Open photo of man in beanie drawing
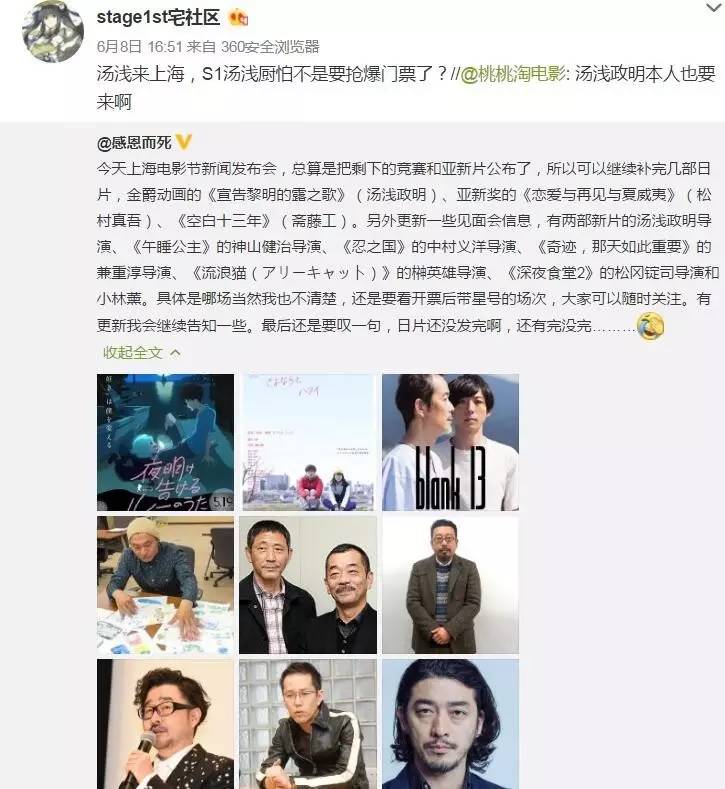 (x=166, y=585)
